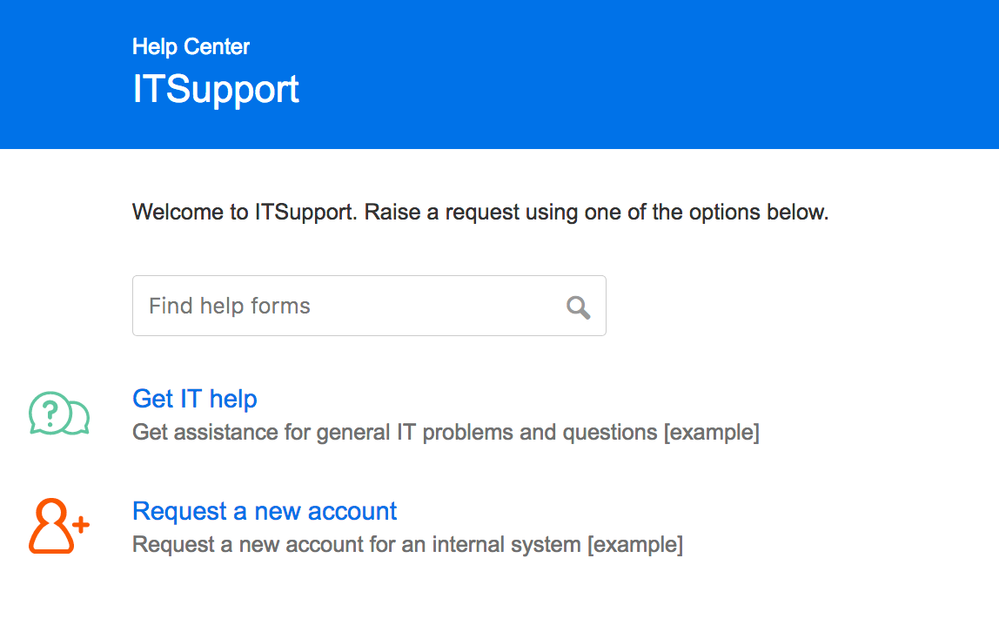Click the question mark inside the chat bubble

[x=50, y=411]
